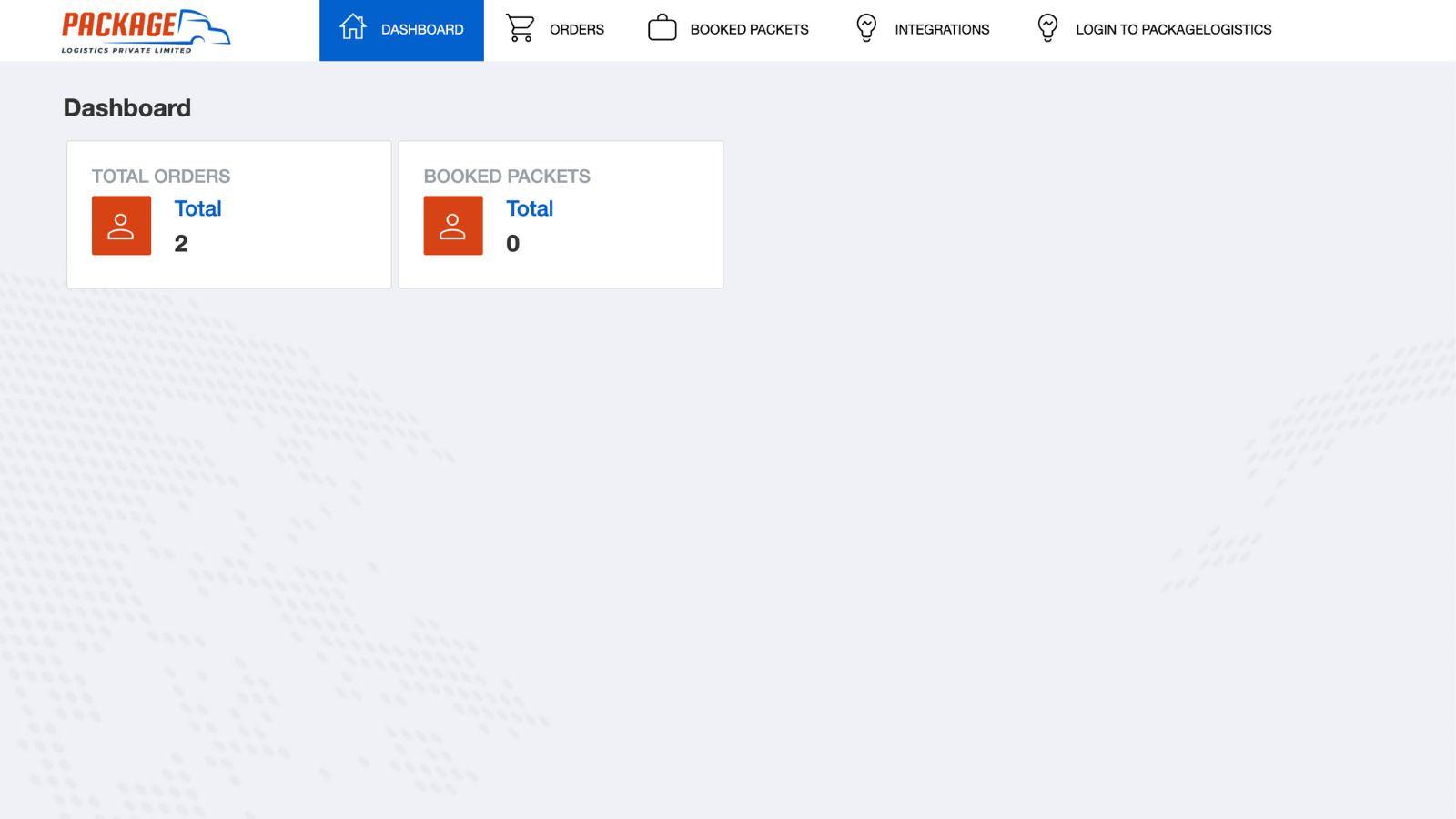Open the Integrations page
The width and height of the screenshot is (1456, 819).
(942, 28)
